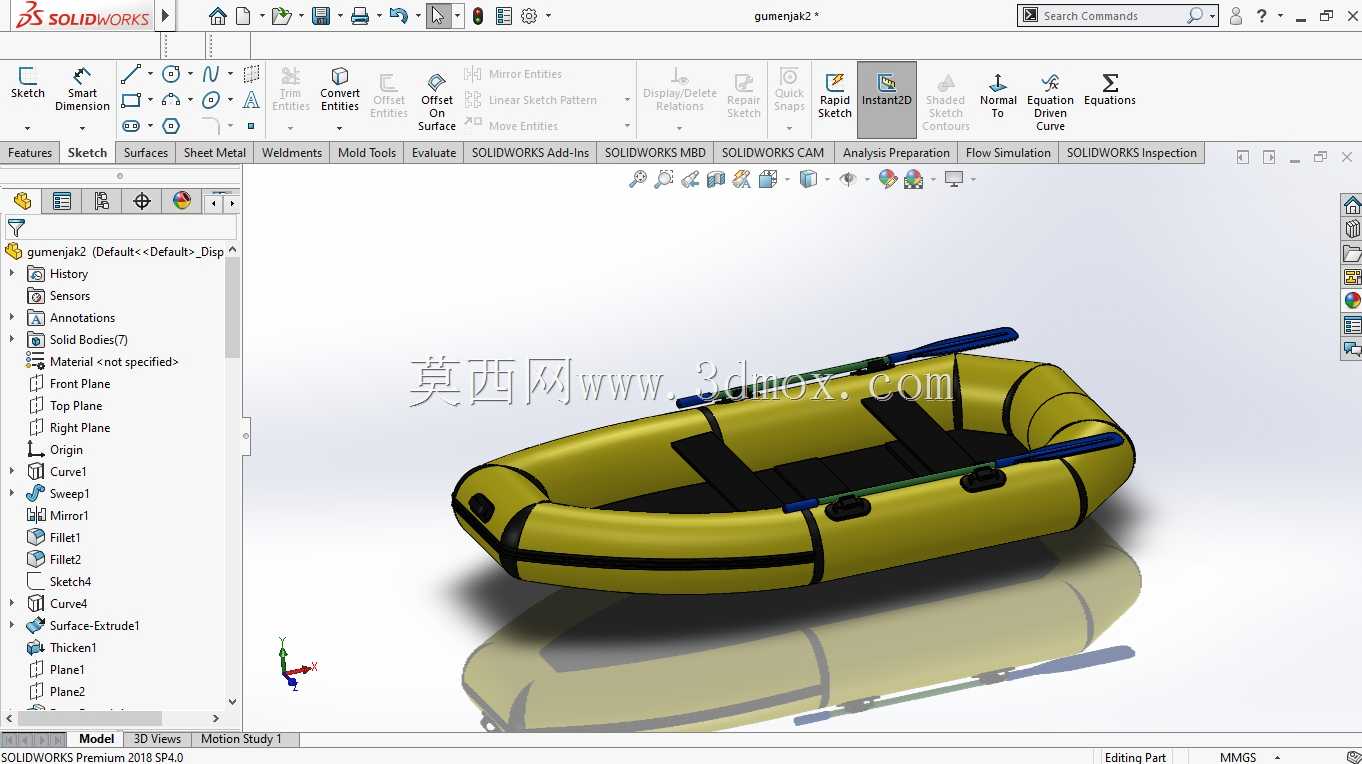Open the Options gear icon
Viewport: 1362px width, 764px height.
[529, 16]
